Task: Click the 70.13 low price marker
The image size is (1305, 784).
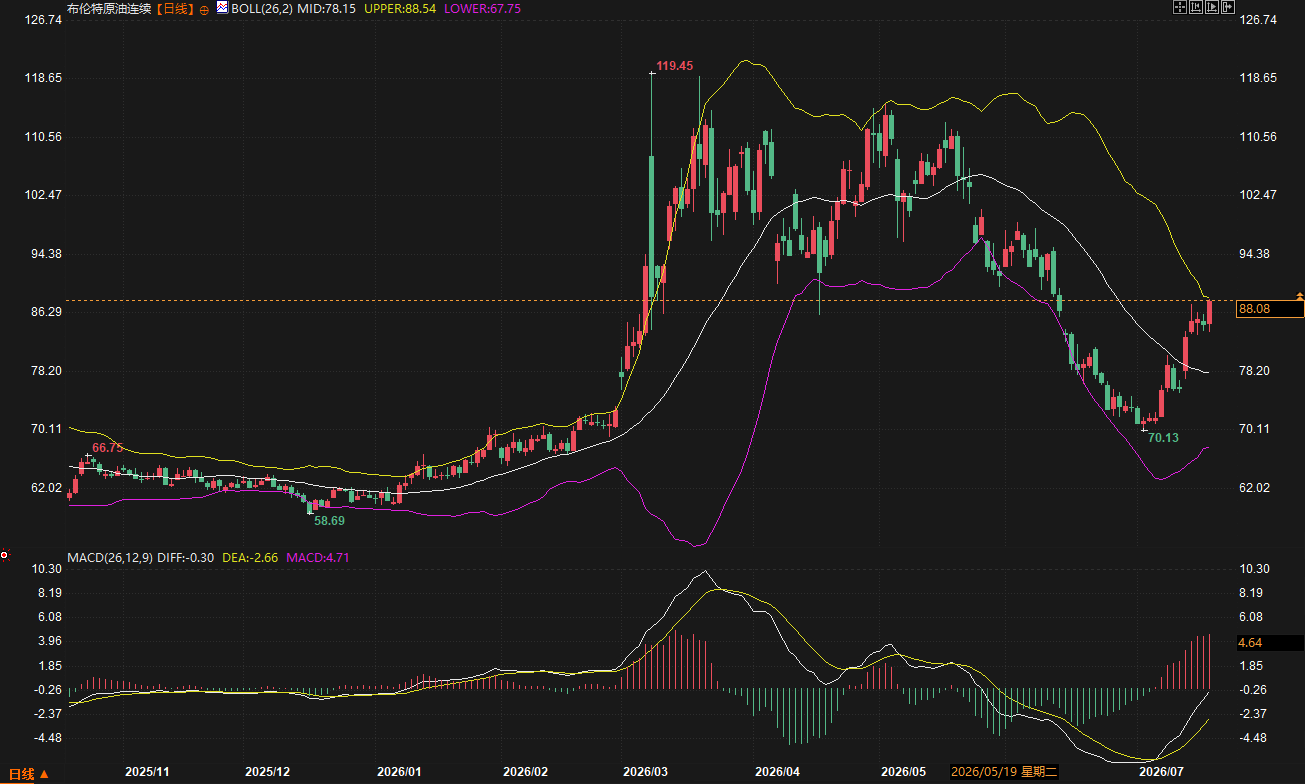Action: point(1163,438)
